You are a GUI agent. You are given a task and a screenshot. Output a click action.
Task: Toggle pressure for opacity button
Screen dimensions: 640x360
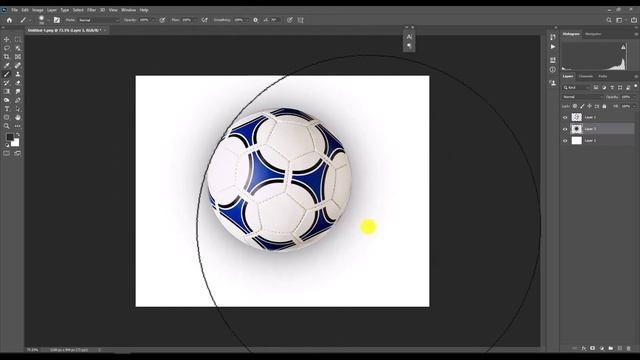pos(162,20)
